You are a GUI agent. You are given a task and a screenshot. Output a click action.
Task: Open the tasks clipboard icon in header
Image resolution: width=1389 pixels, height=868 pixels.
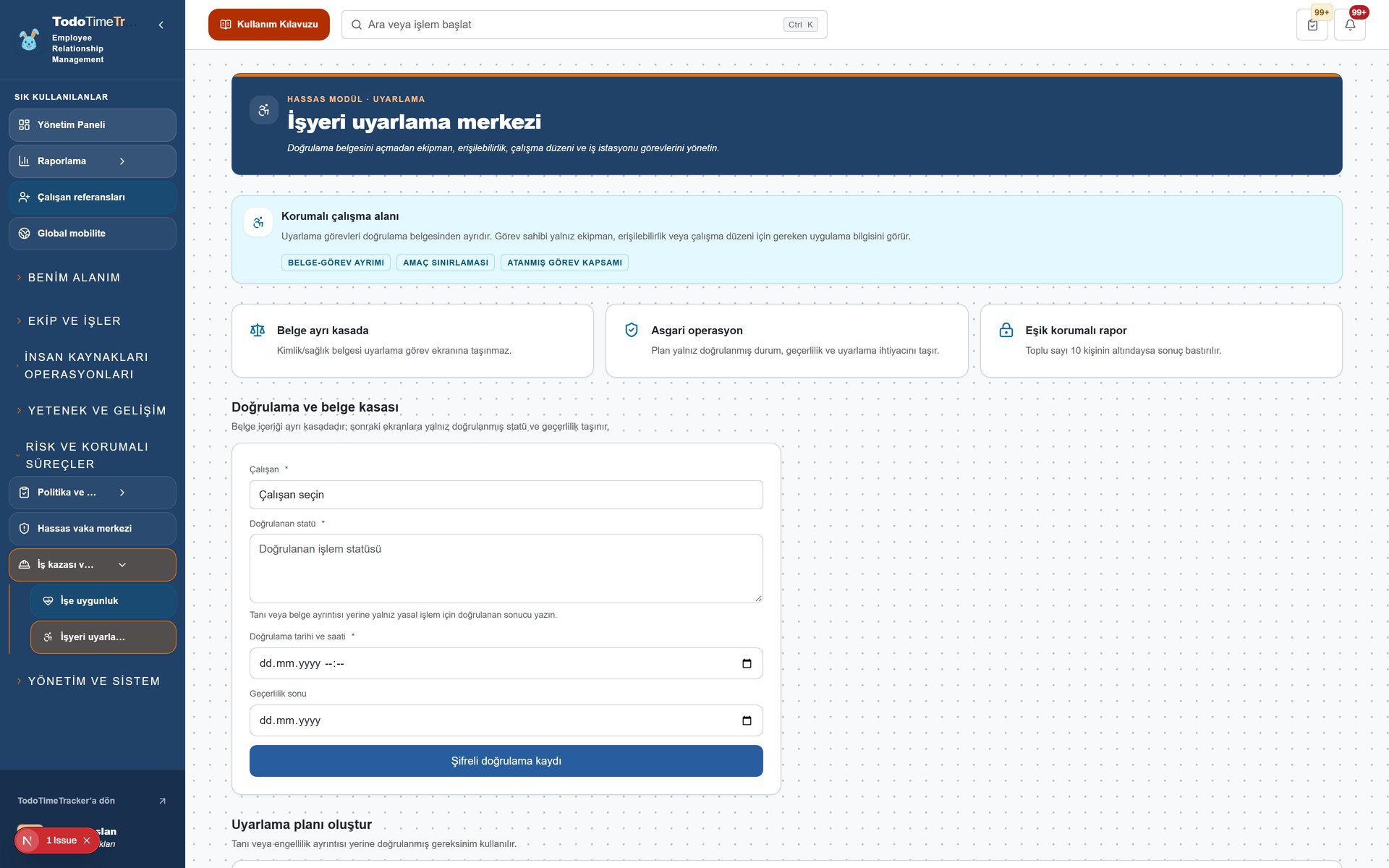coord(1312,25)
